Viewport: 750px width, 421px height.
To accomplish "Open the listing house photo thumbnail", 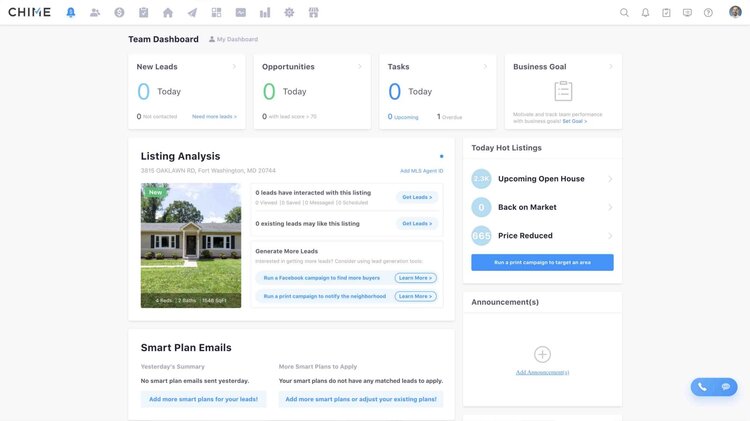I will click(191, 245).
